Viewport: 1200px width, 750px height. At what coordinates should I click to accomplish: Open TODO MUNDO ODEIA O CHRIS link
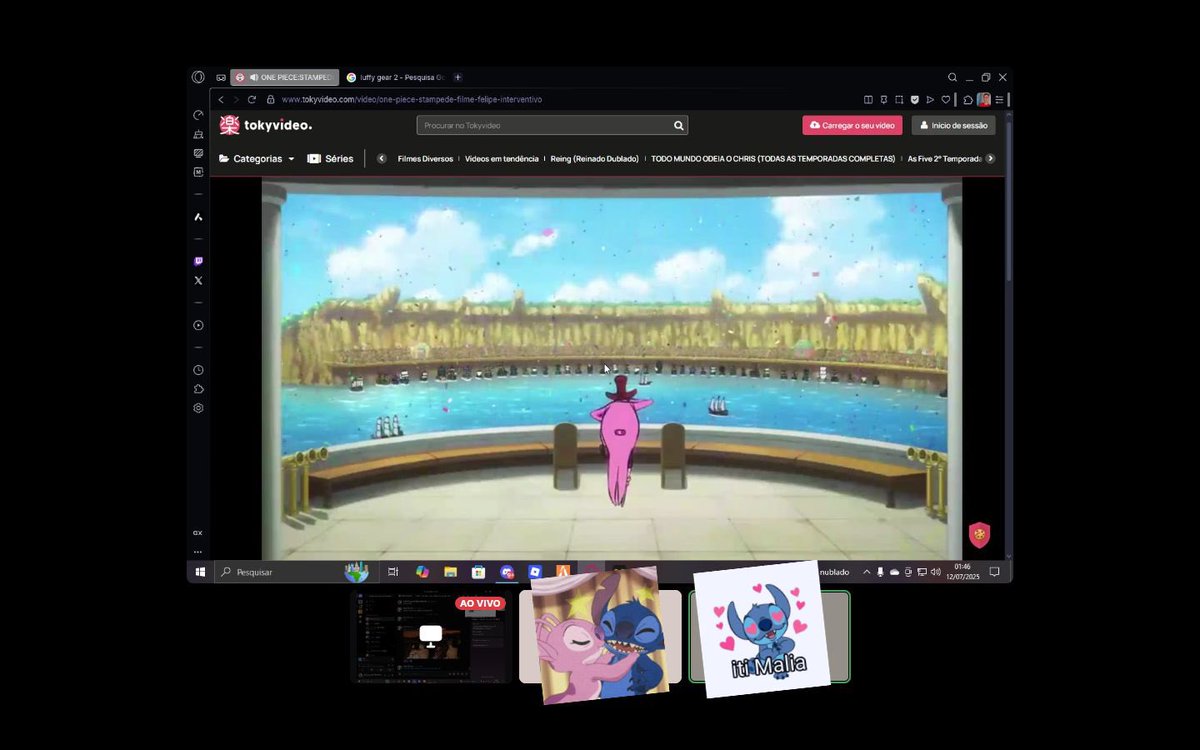tap(773, 158)
